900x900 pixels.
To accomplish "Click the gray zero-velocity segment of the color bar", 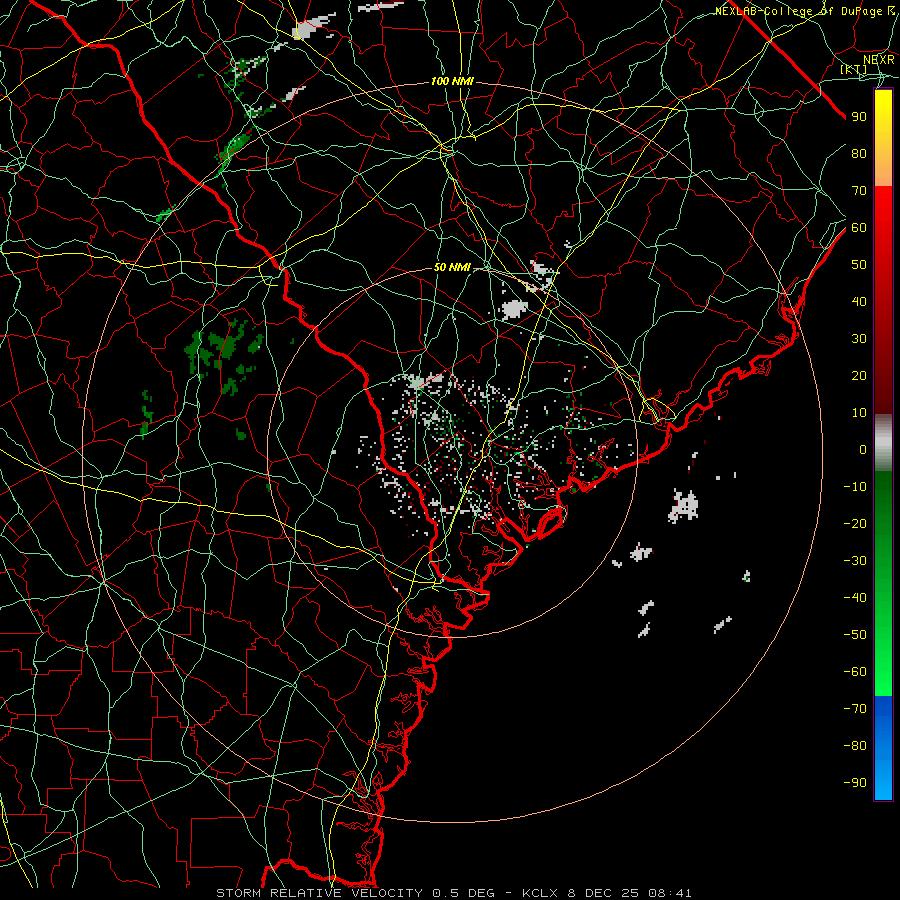I will (x=883, y=442).
